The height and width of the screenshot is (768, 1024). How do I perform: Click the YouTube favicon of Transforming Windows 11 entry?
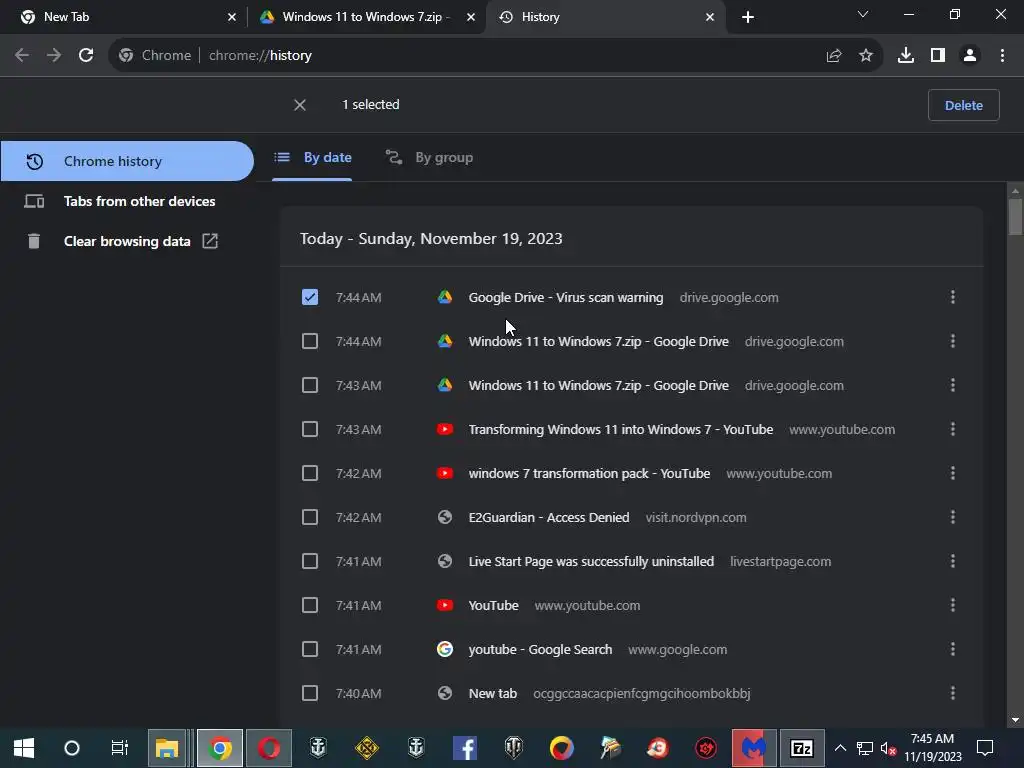445,429
